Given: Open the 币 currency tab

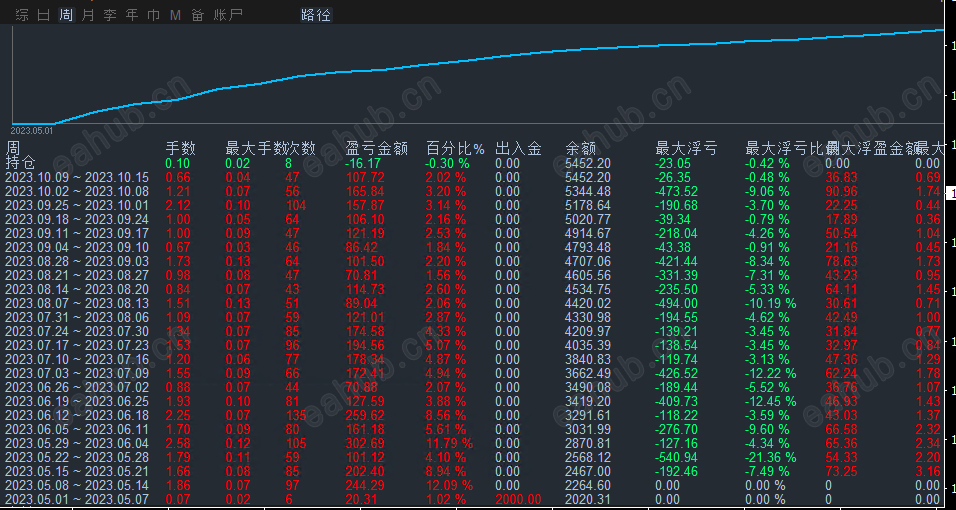Looking at the screenshot, I should coord(154,15).
